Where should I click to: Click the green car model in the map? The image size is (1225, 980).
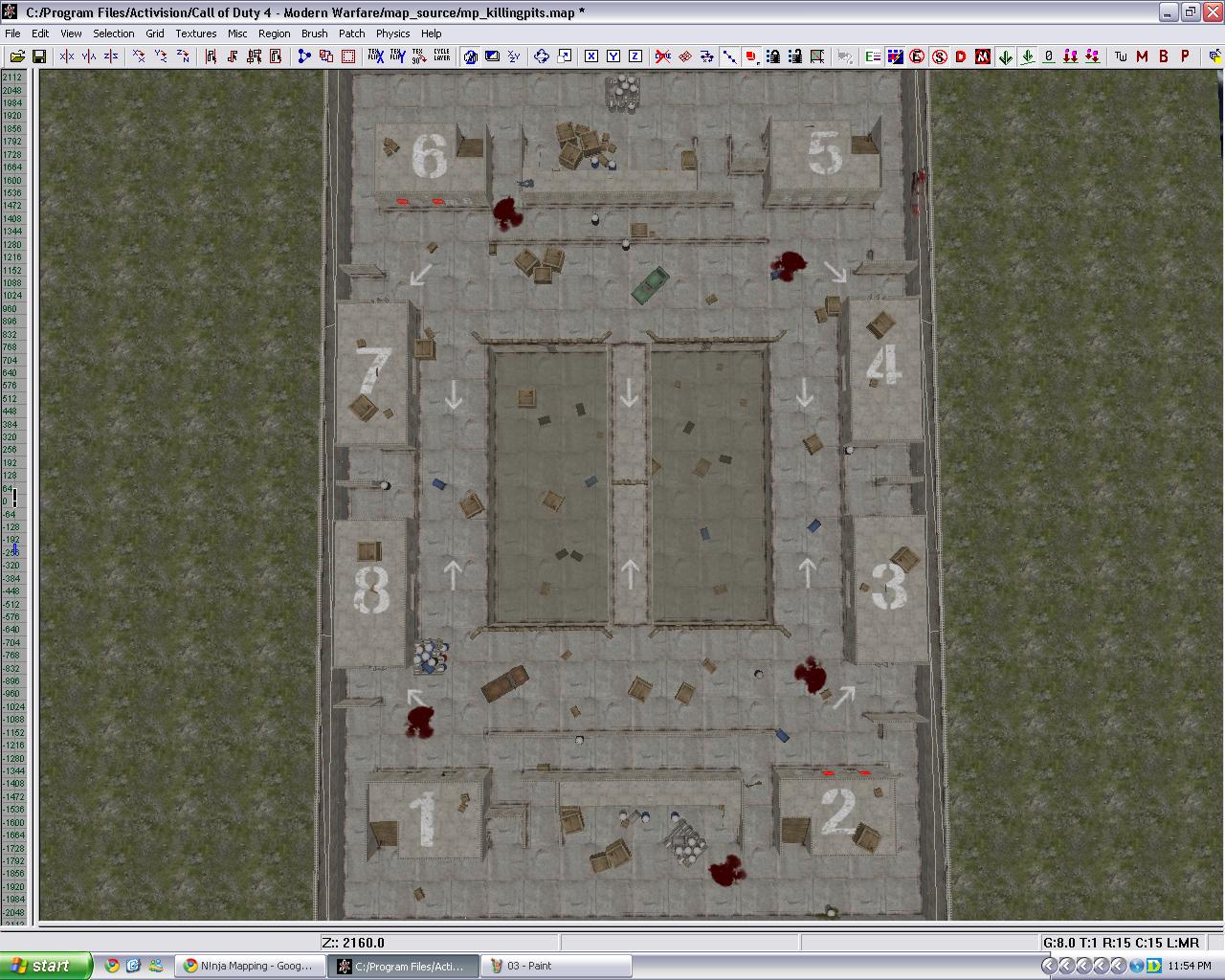(650, 285)
